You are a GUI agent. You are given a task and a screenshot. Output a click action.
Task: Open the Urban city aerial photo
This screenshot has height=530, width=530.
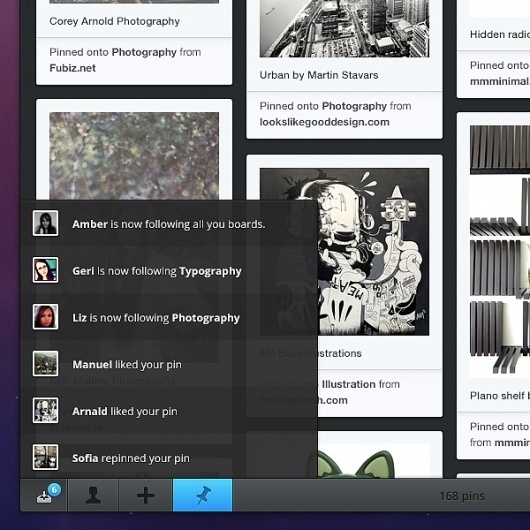pos(344,28)
